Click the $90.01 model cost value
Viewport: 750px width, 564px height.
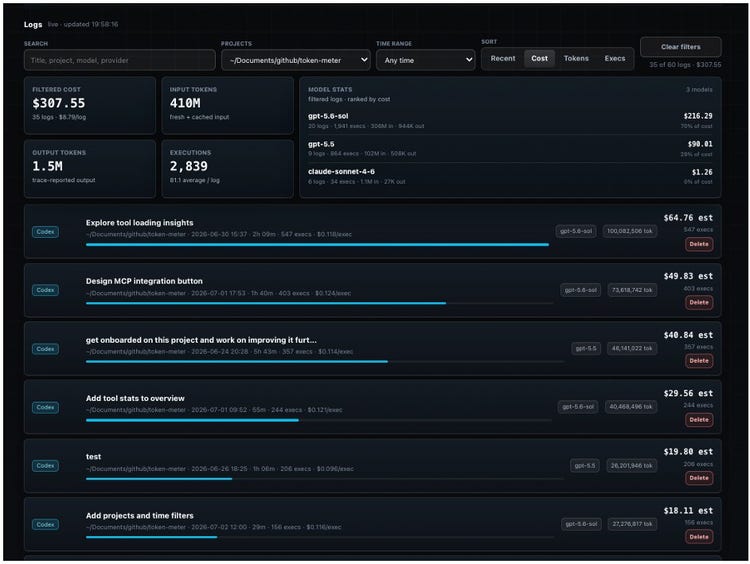pyautogui.click(x=700, y=144)
